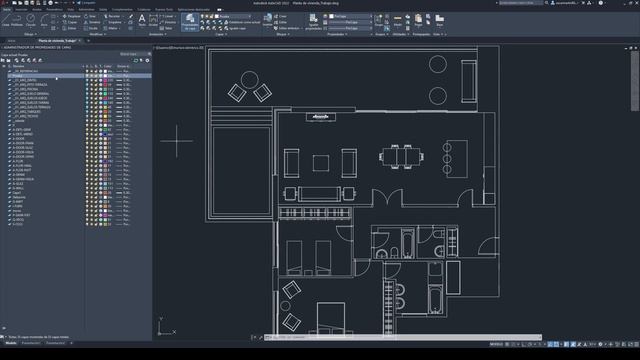Click the Grupo tool icon
This screenshot has width=640, height=360.
coord(378,20)
